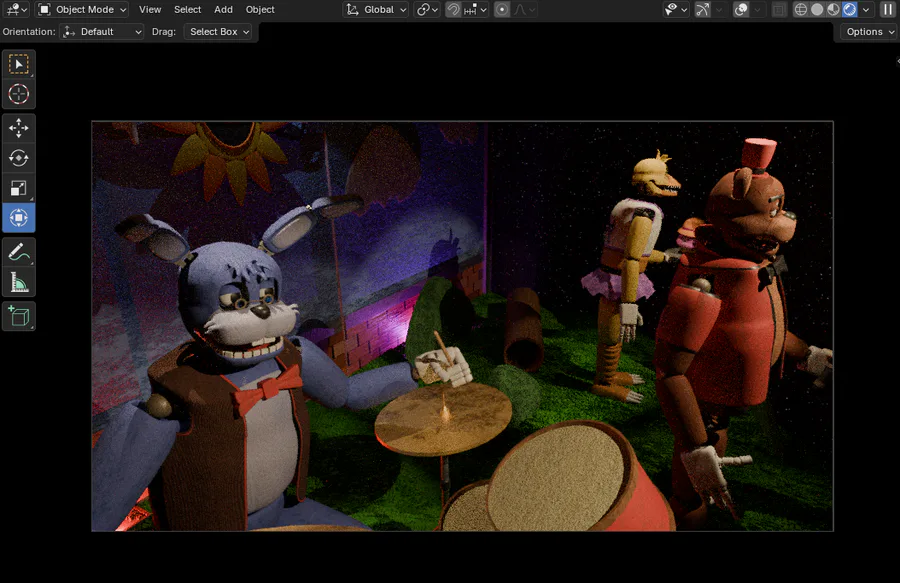This screenshot has height=583, width=900.
Task: Pause the viewport render preview
Action: pyautogui.click(x=888, y=9)
